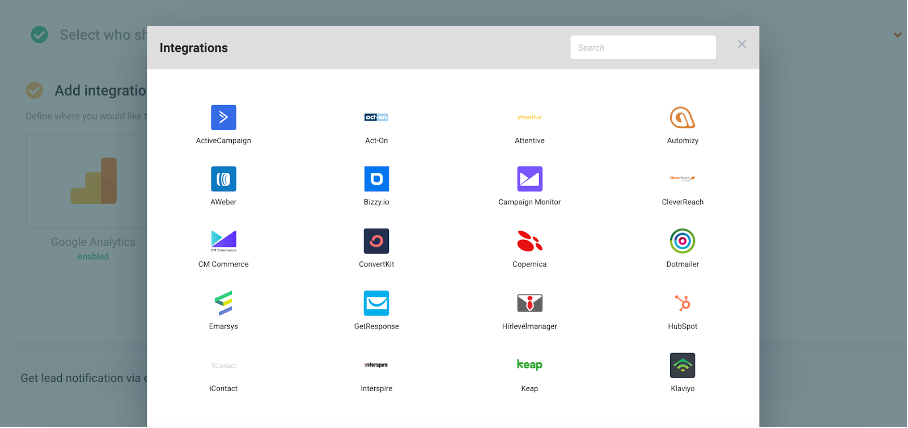Viewport: 908px width, 428px height.
Task: Select the Emarsys integration icon
Action: (223, 303)
